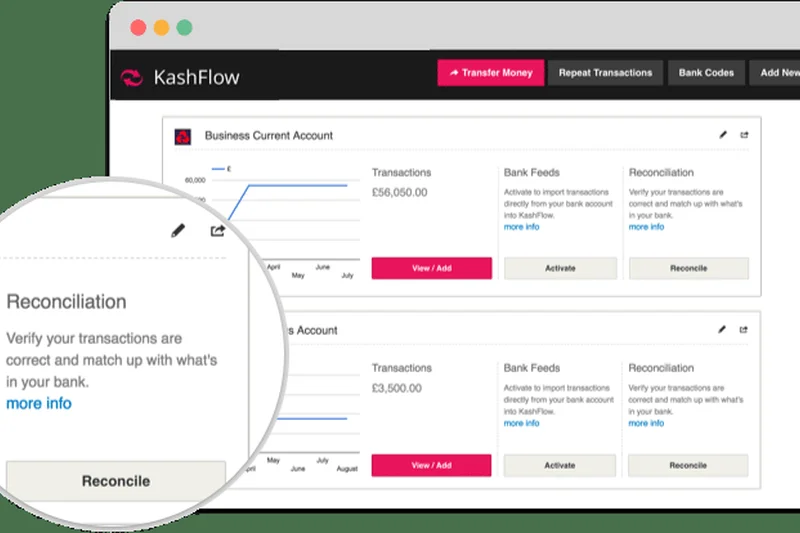Click the green macOS window button
Viewport: 800px width, 533px height.
[185, 28]
